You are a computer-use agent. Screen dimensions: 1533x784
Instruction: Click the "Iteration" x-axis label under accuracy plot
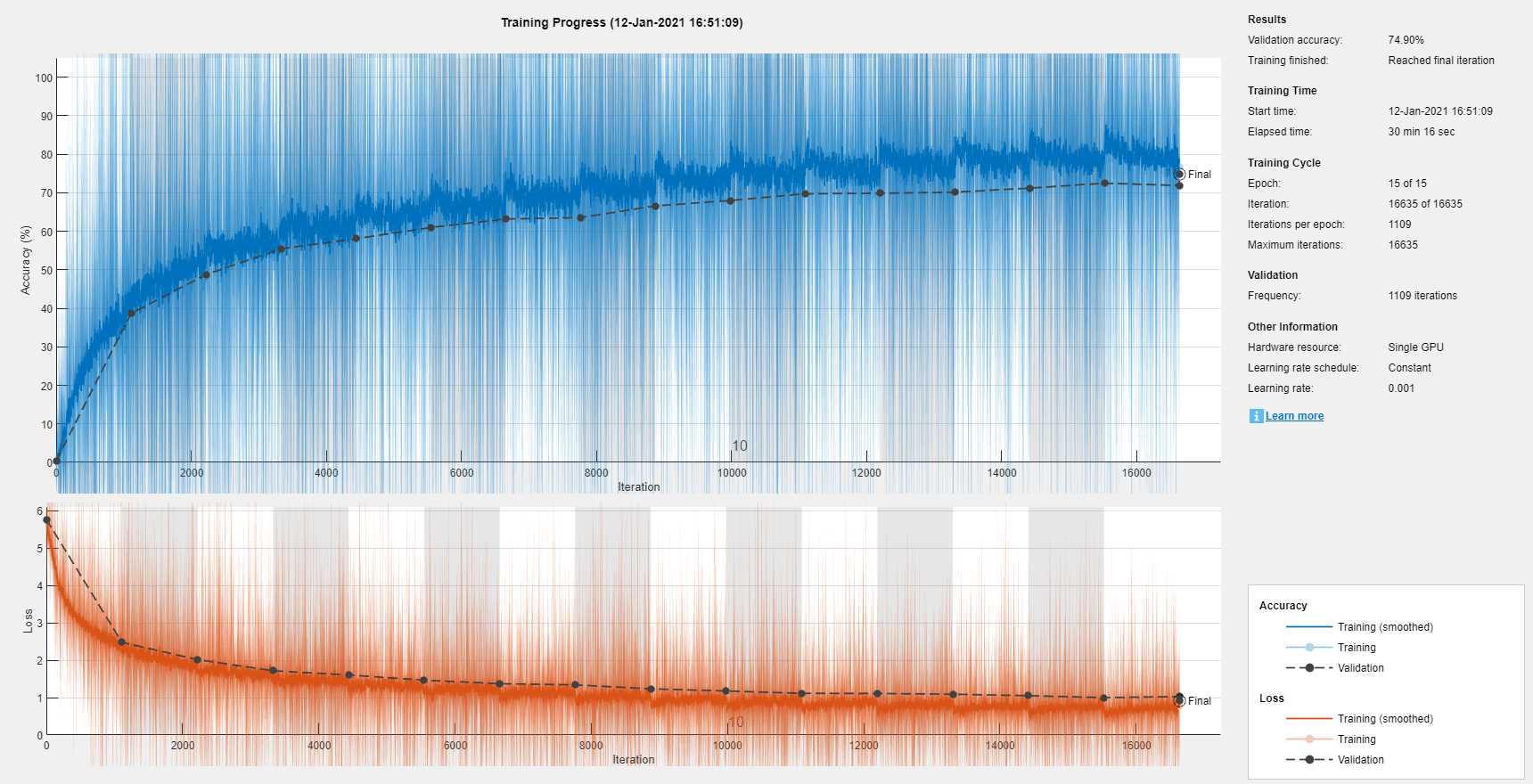click(x=639, y=487)
